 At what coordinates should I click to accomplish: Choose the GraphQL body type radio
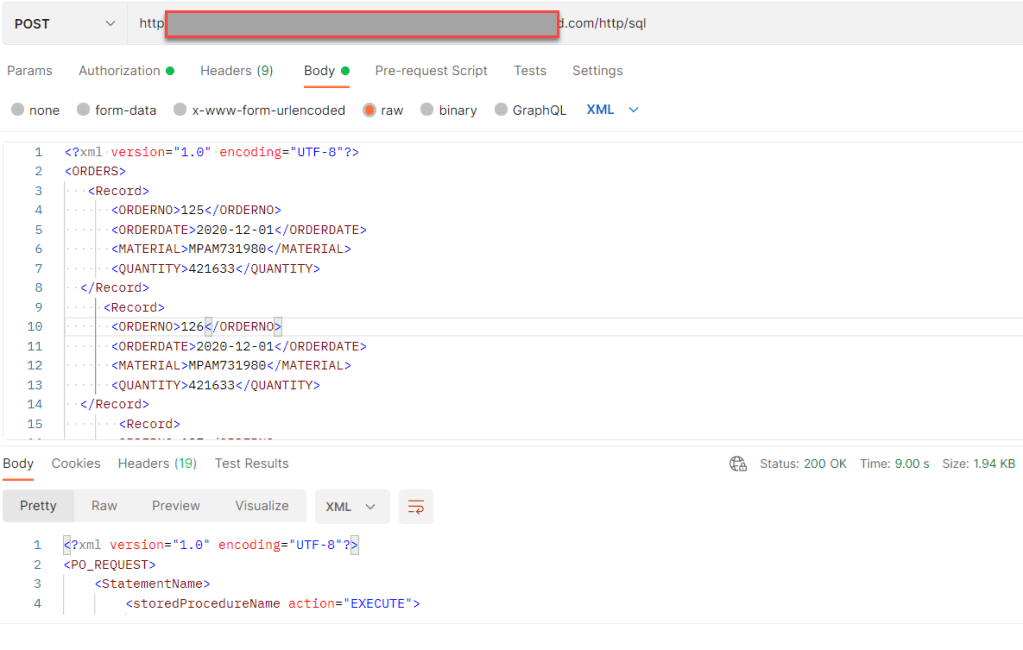click(502, 110)
